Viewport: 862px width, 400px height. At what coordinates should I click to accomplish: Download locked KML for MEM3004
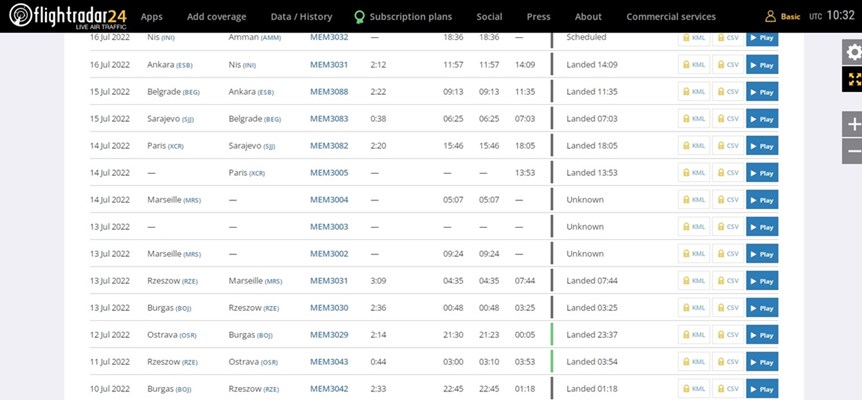[694, 199]
